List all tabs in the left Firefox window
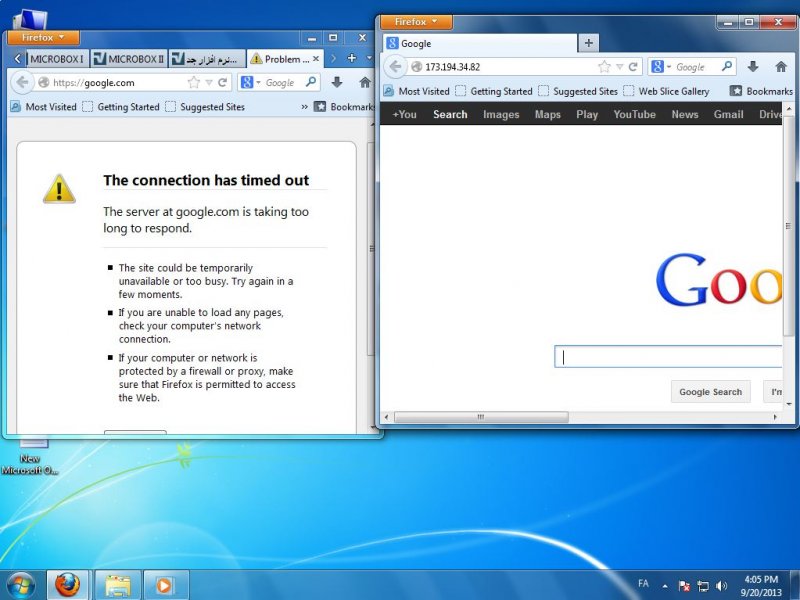 [369, 59]
